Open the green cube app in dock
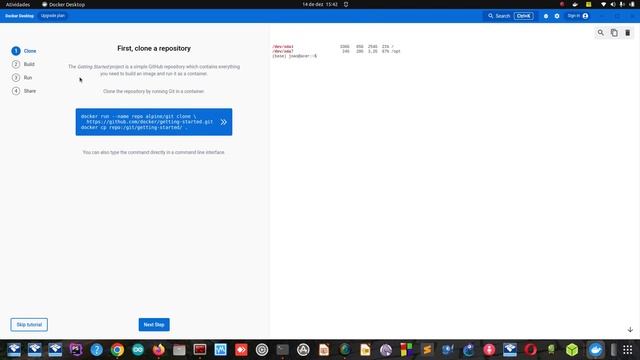Screen dimensions: 640x360 click(572, 350)
